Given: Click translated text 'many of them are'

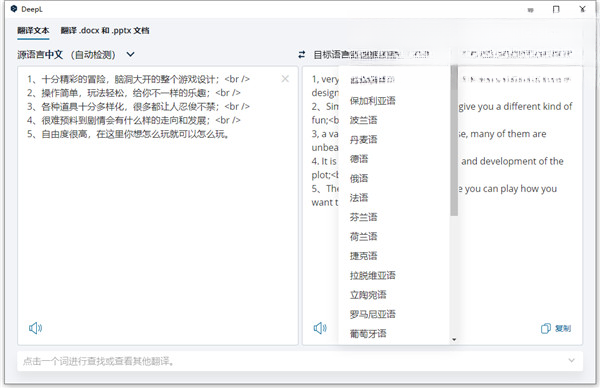Looking at the screenshot, I should coord(508,134).
